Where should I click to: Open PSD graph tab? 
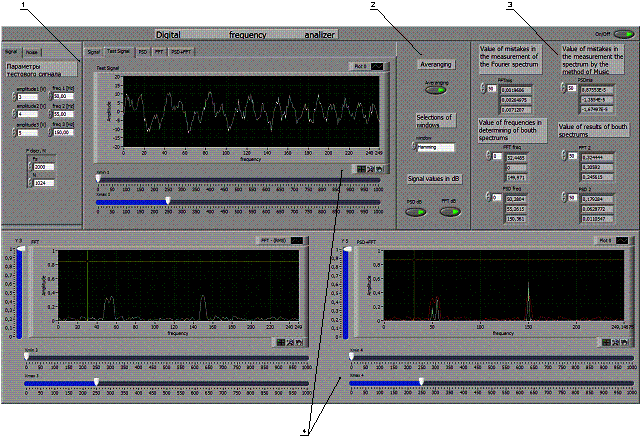point(143,52)
